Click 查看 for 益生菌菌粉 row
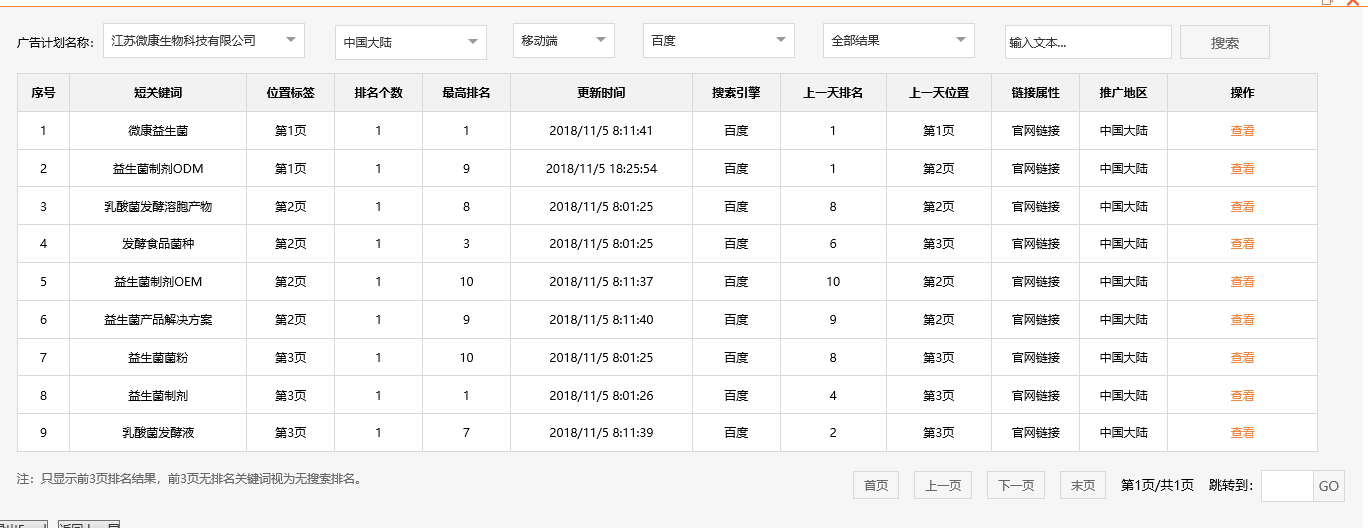 tap(1242, 357)
